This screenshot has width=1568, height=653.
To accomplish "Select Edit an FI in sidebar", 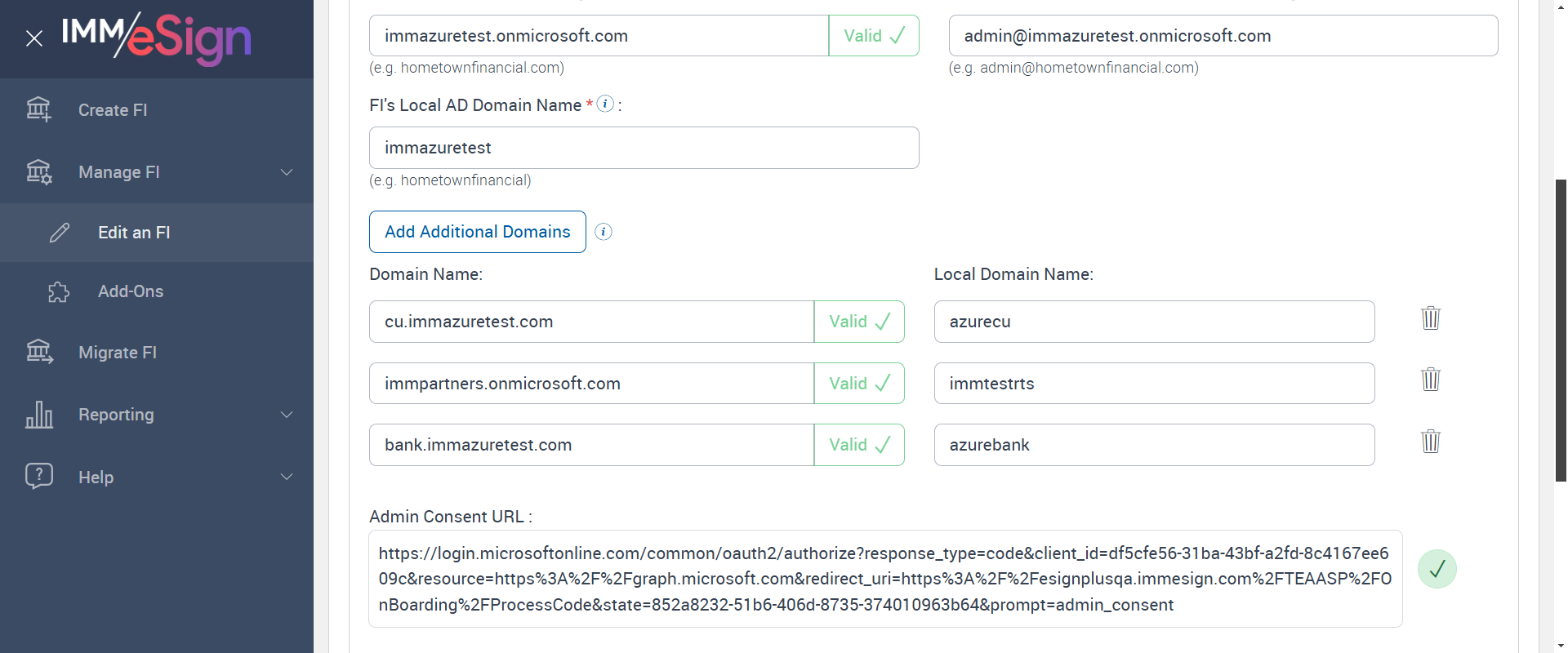I will pyautogui.click(x=134, y=233).
